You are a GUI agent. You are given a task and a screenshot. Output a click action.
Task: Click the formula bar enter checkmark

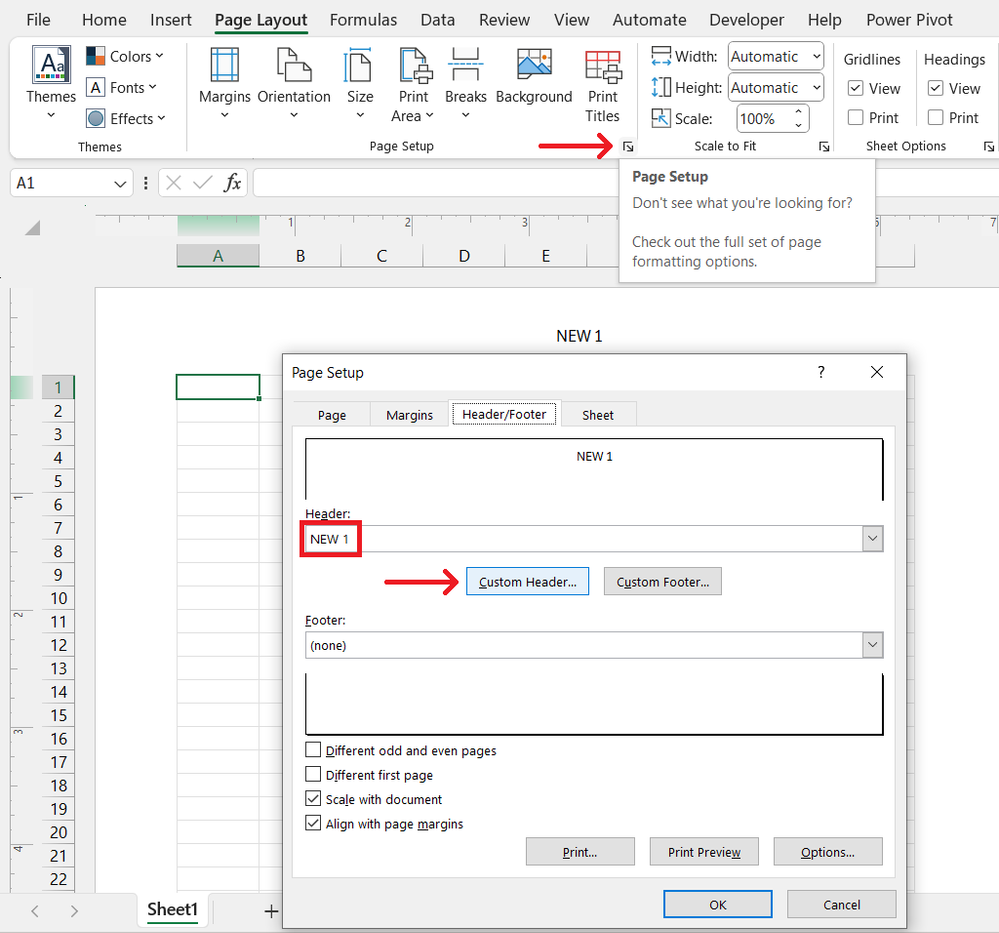203,184
